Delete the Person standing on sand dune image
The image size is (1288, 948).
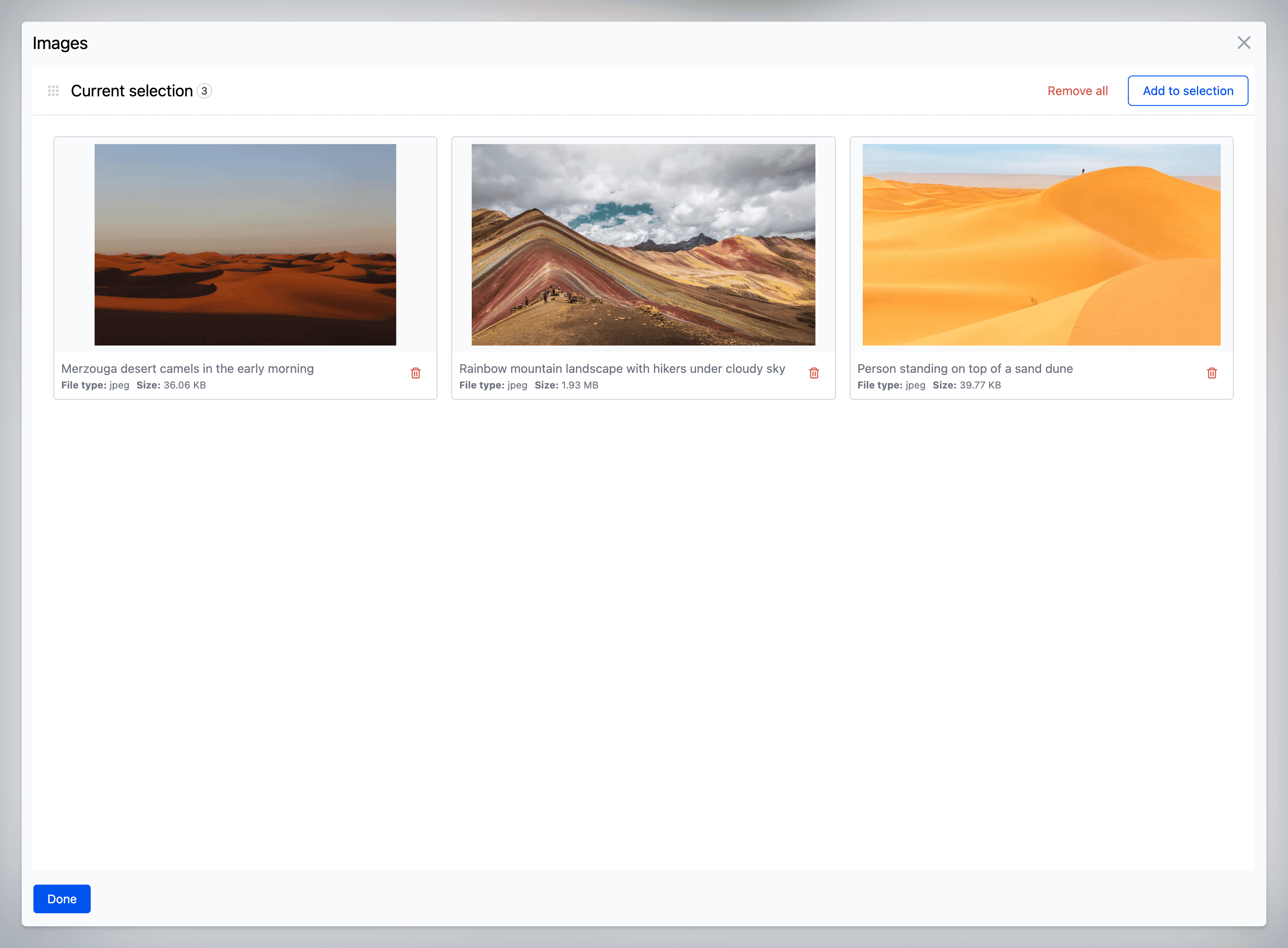1212,373
